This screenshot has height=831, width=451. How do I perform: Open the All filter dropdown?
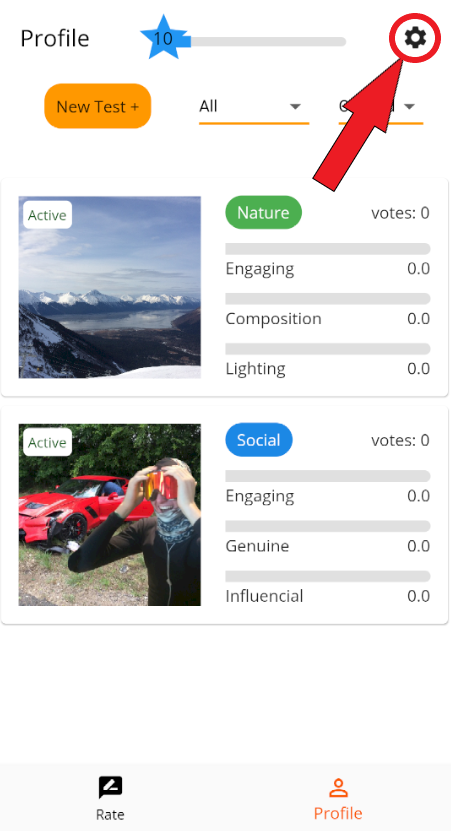[x=253, y=107]
